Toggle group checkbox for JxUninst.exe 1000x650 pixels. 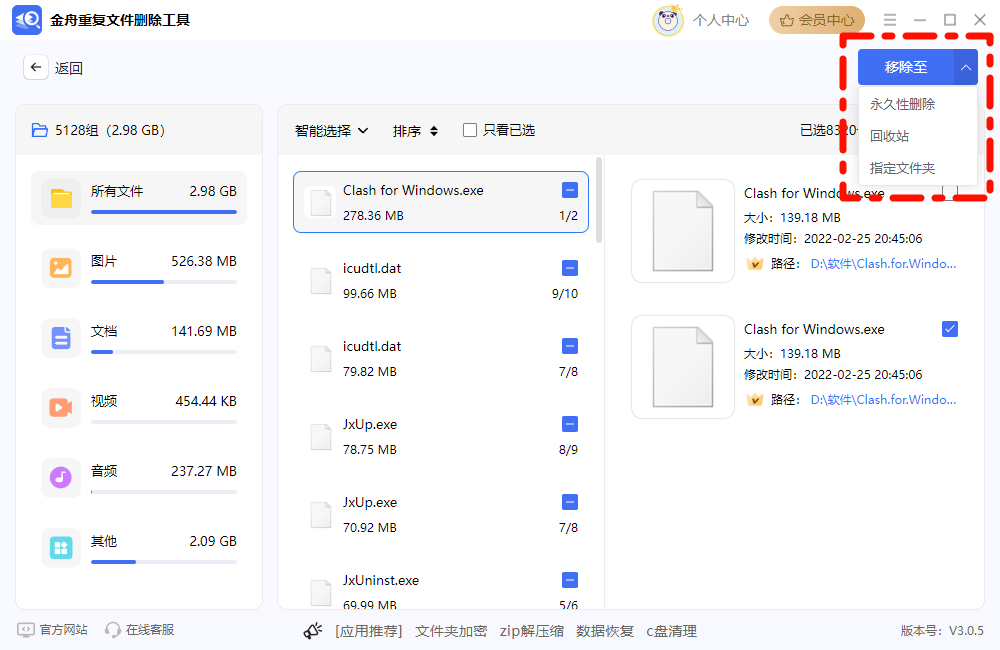[570, 580]
